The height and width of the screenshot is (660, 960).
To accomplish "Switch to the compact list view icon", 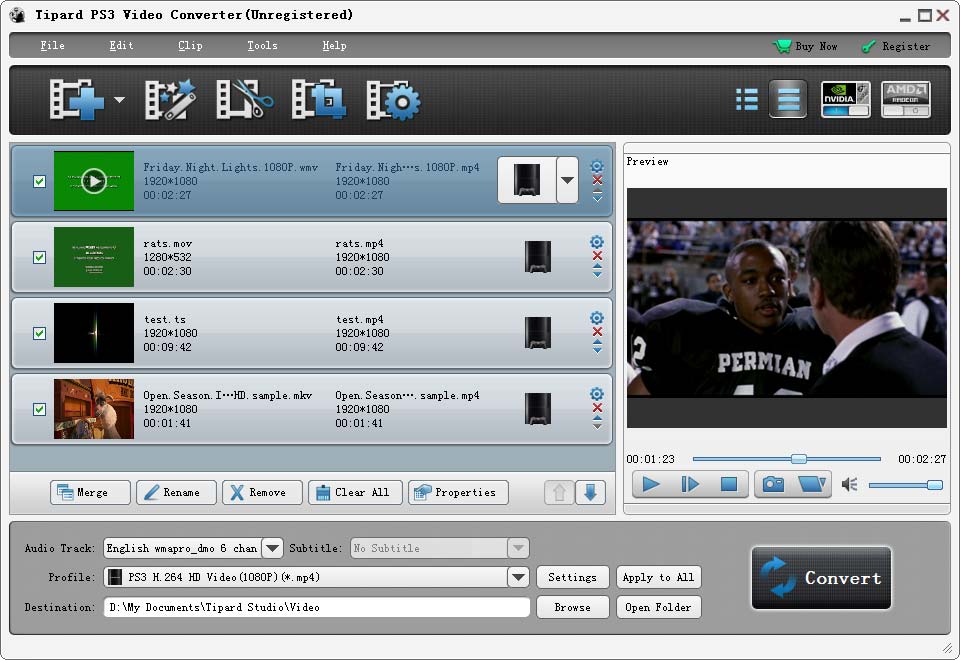I will [747, 99].
